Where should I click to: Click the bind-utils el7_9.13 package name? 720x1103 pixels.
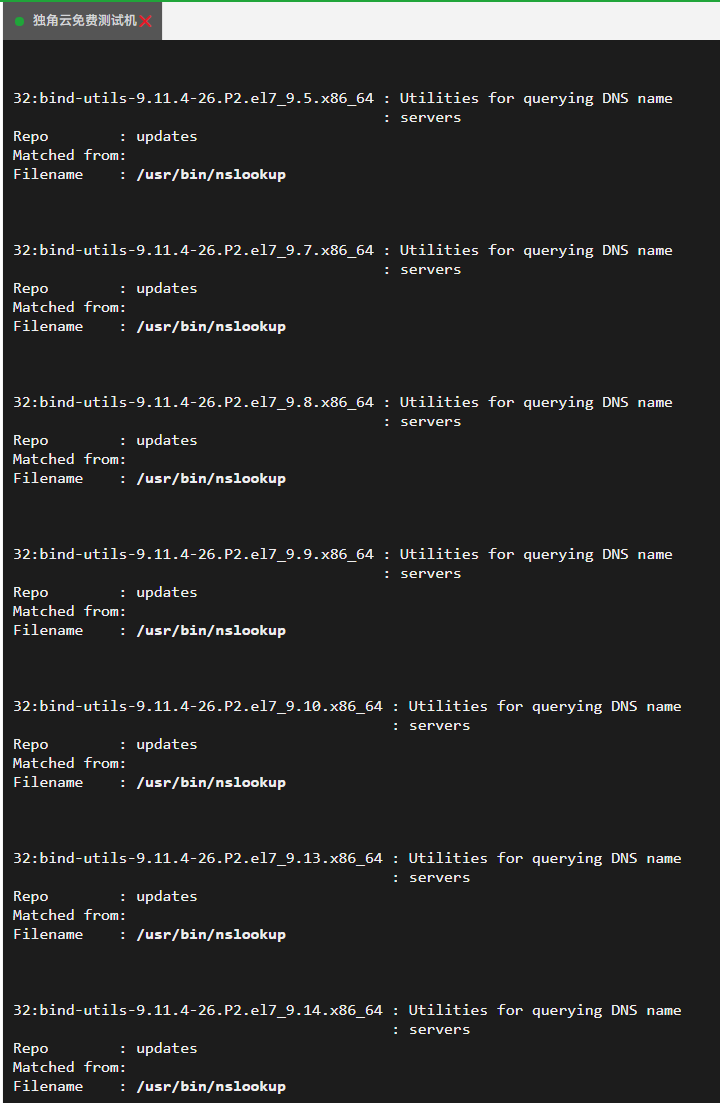pos(198,858)
